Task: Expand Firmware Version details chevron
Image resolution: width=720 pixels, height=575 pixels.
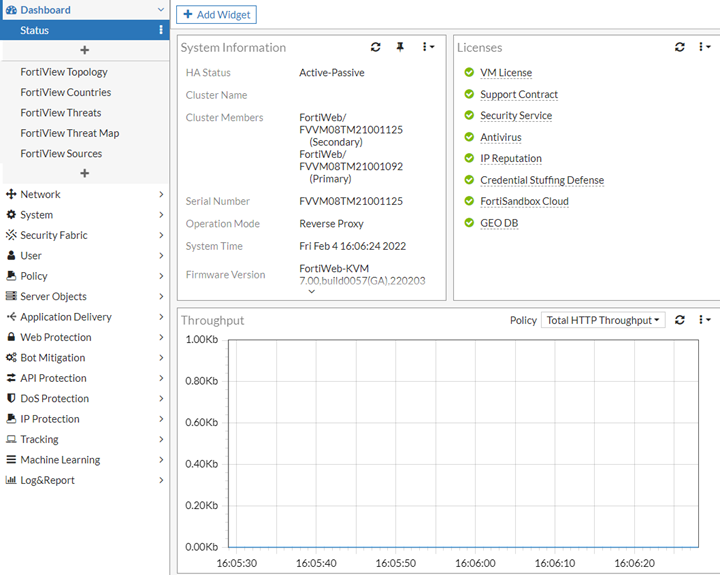Action: pos(312,292)
